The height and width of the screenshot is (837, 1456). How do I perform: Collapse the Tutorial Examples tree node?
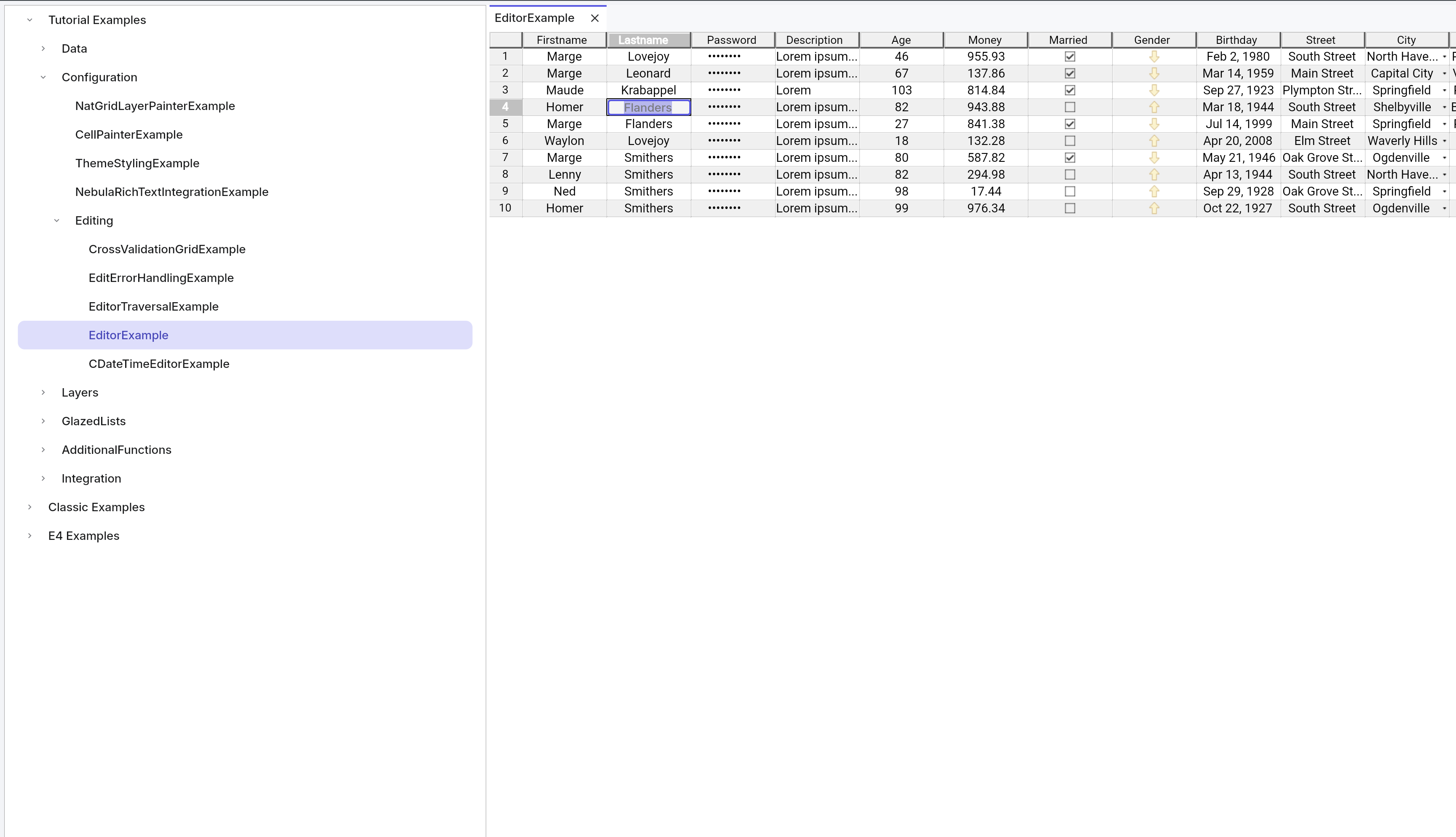30,20
